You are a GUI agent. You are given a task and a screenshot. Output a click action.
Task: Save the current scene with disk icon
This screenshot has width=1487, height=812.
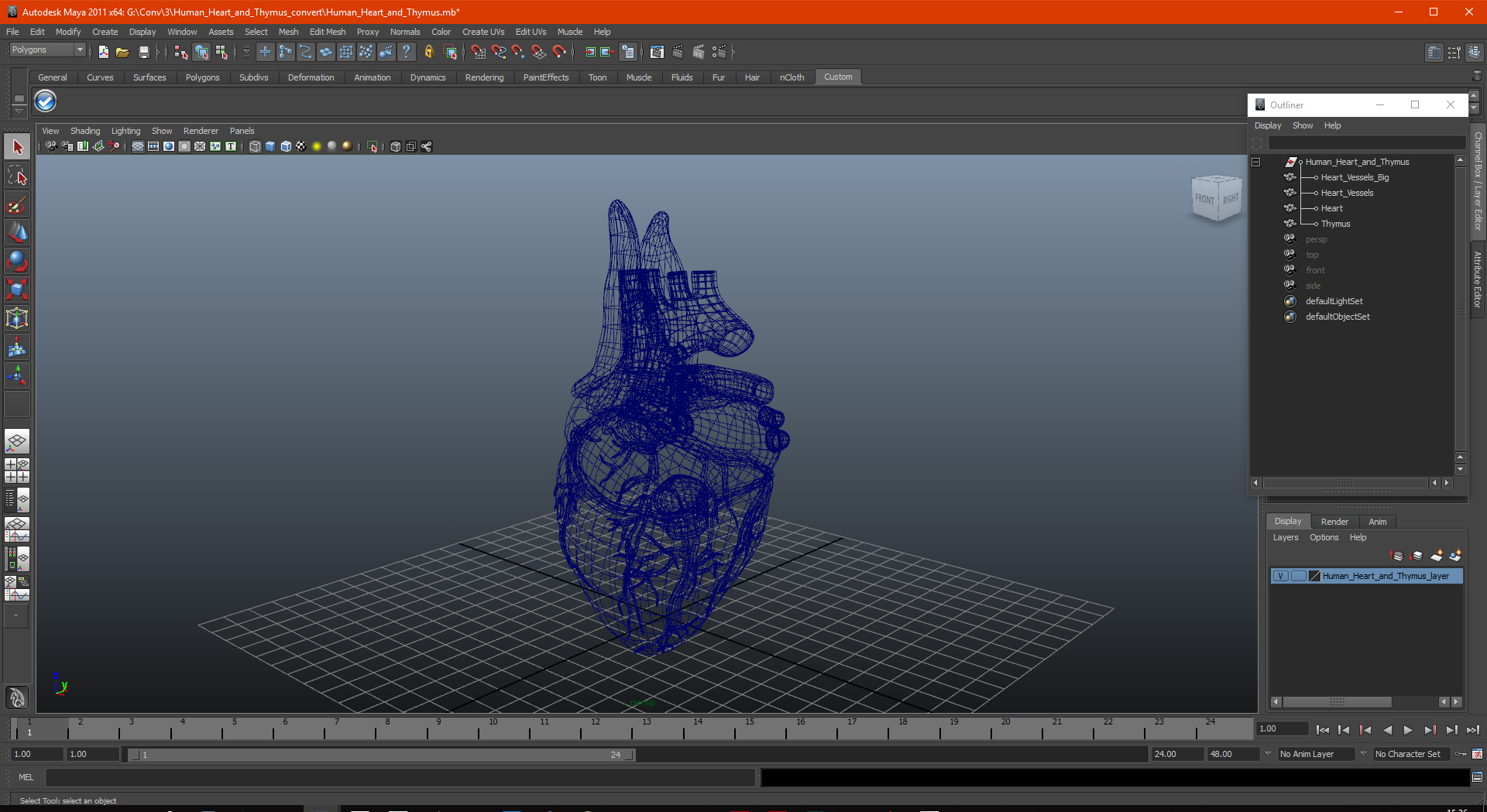(x=143, y=52)
